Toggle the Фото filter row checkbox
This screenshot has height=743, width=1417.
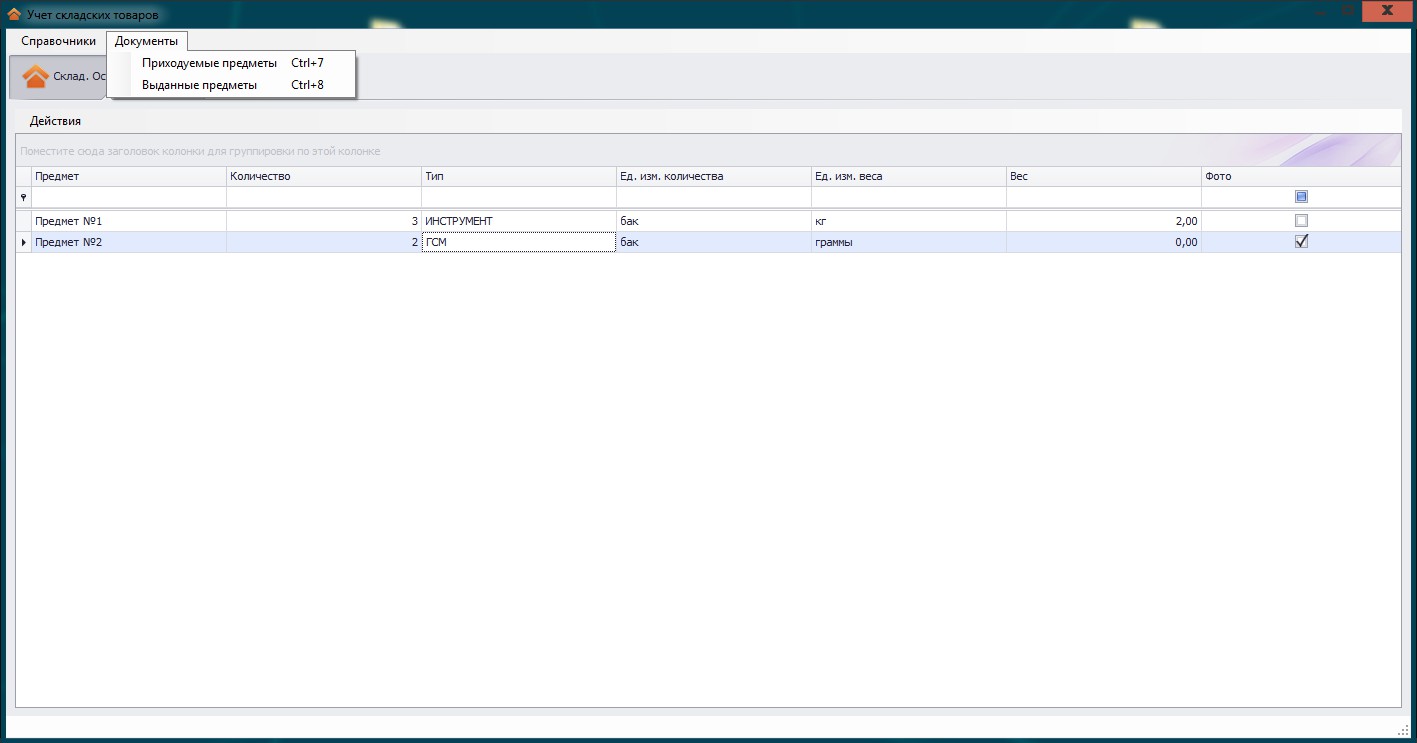click(1301, 197)
